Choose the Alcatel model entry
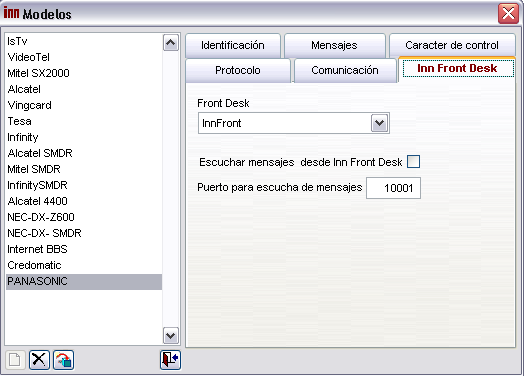Viewport: 524px width, 376px height. (x=84, y=89)
